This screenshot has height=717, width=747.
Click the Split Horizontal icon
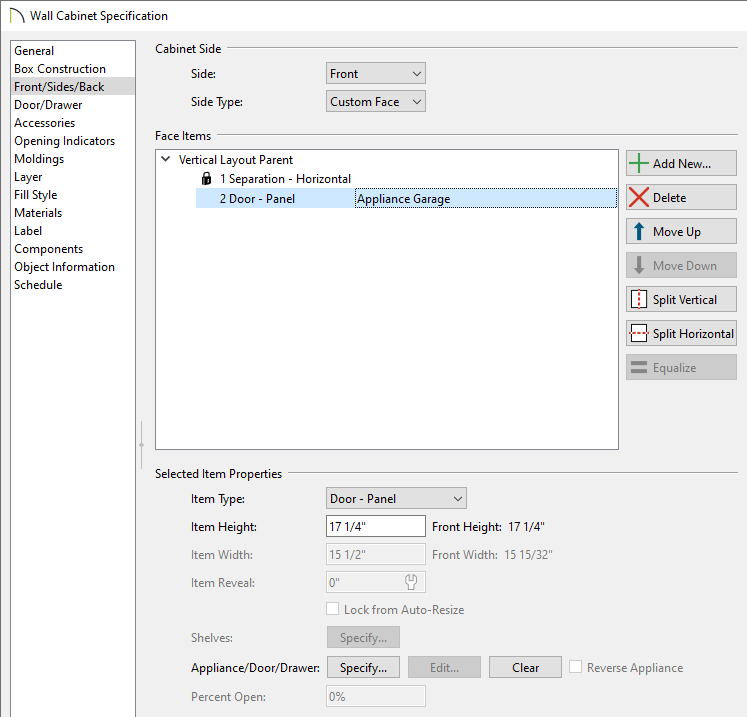point(638,333)
